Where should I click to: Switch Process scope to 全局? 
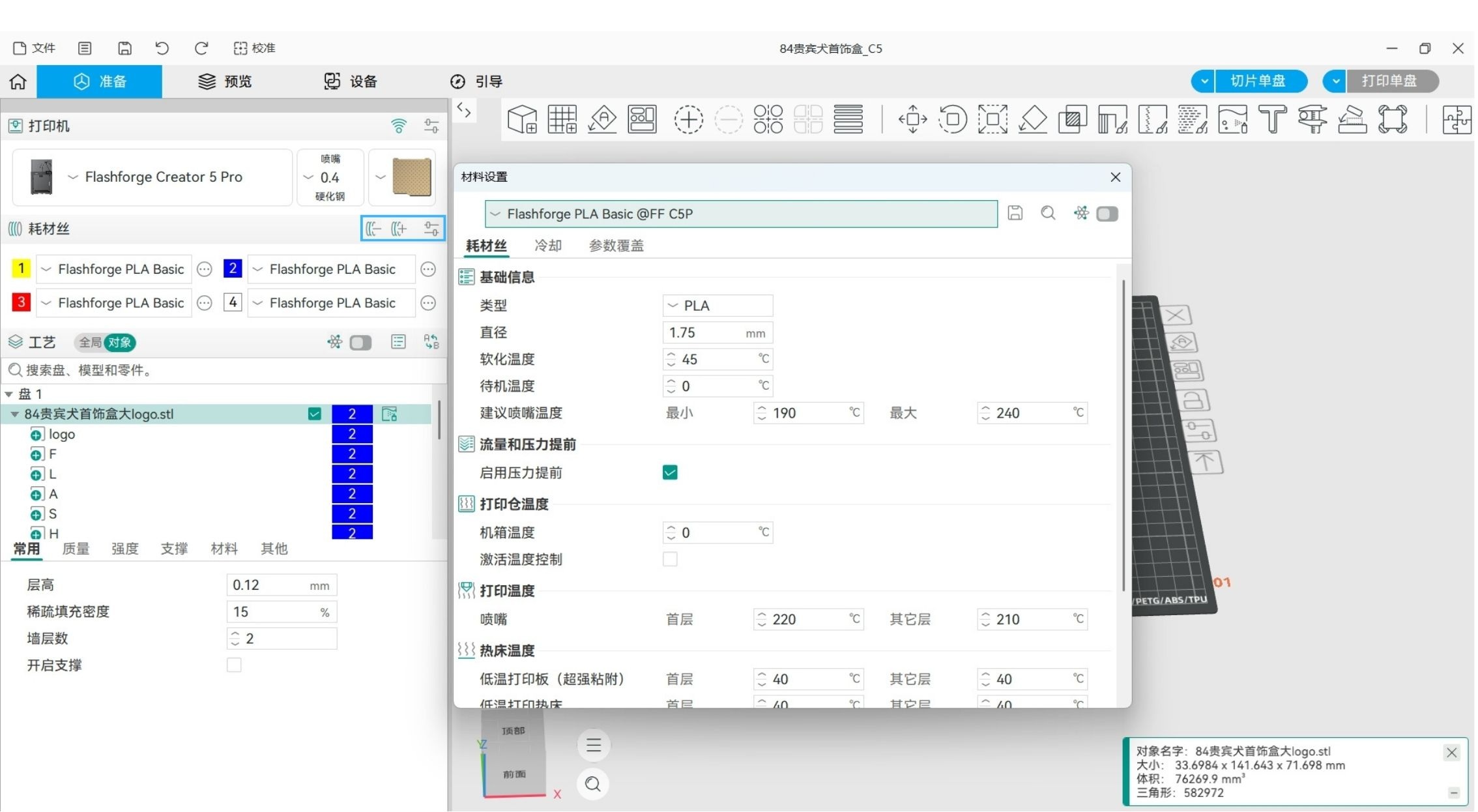(90, 342)
